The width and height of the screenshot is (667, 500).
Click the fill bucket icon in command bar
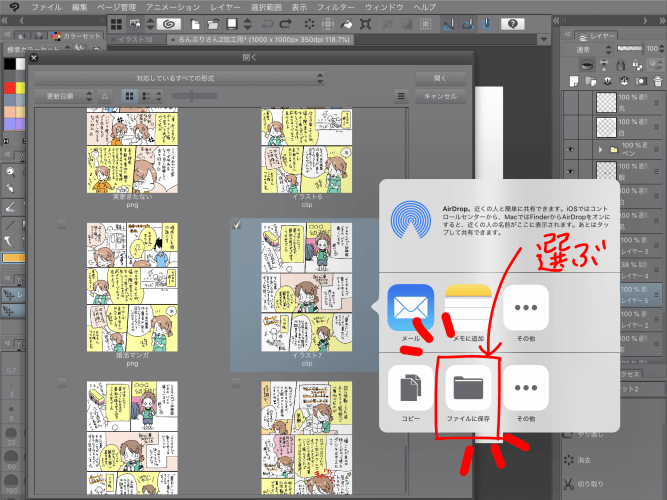pos(347,24)
